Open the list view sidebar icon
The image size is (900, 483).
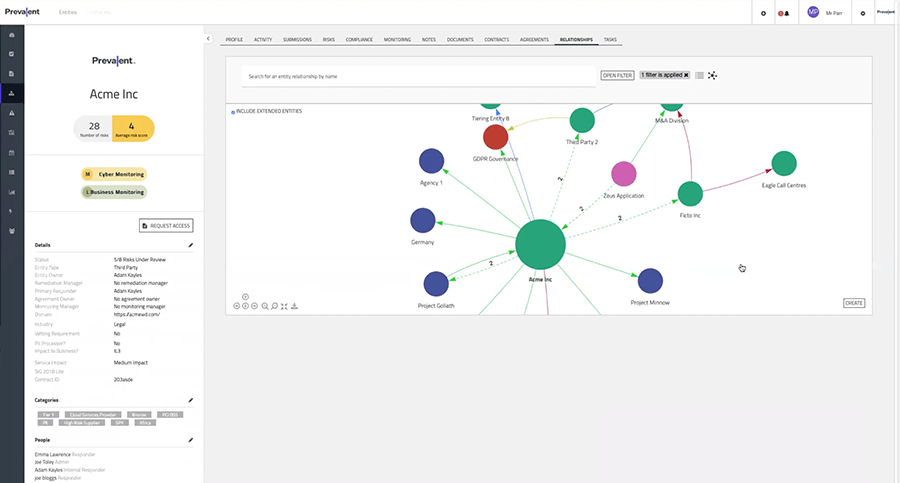coord(11,172)
